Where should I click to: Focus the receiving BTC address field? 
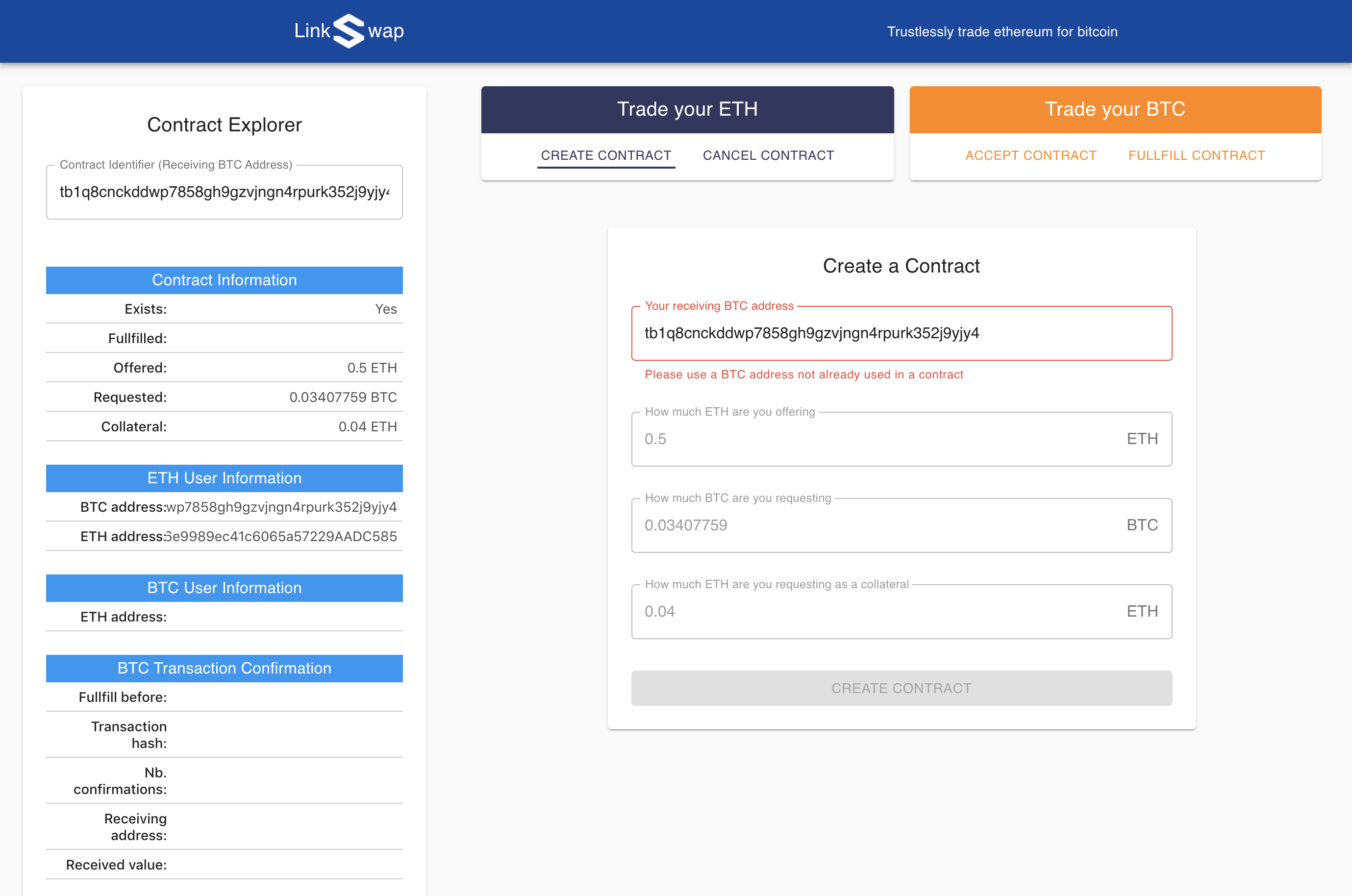pyautogui.click(x=901, y=333)
